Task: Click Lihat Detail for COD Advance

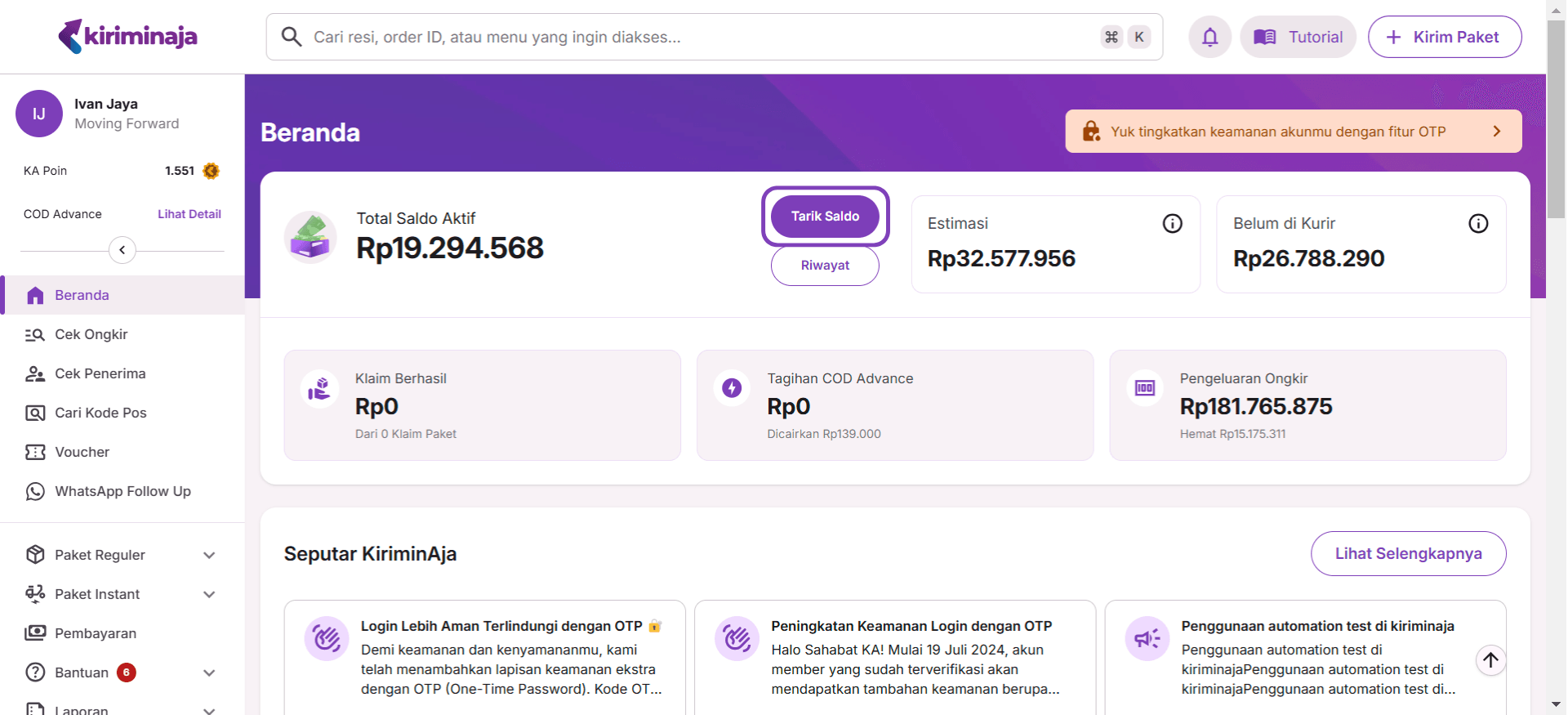Action: tap(189, 214)
